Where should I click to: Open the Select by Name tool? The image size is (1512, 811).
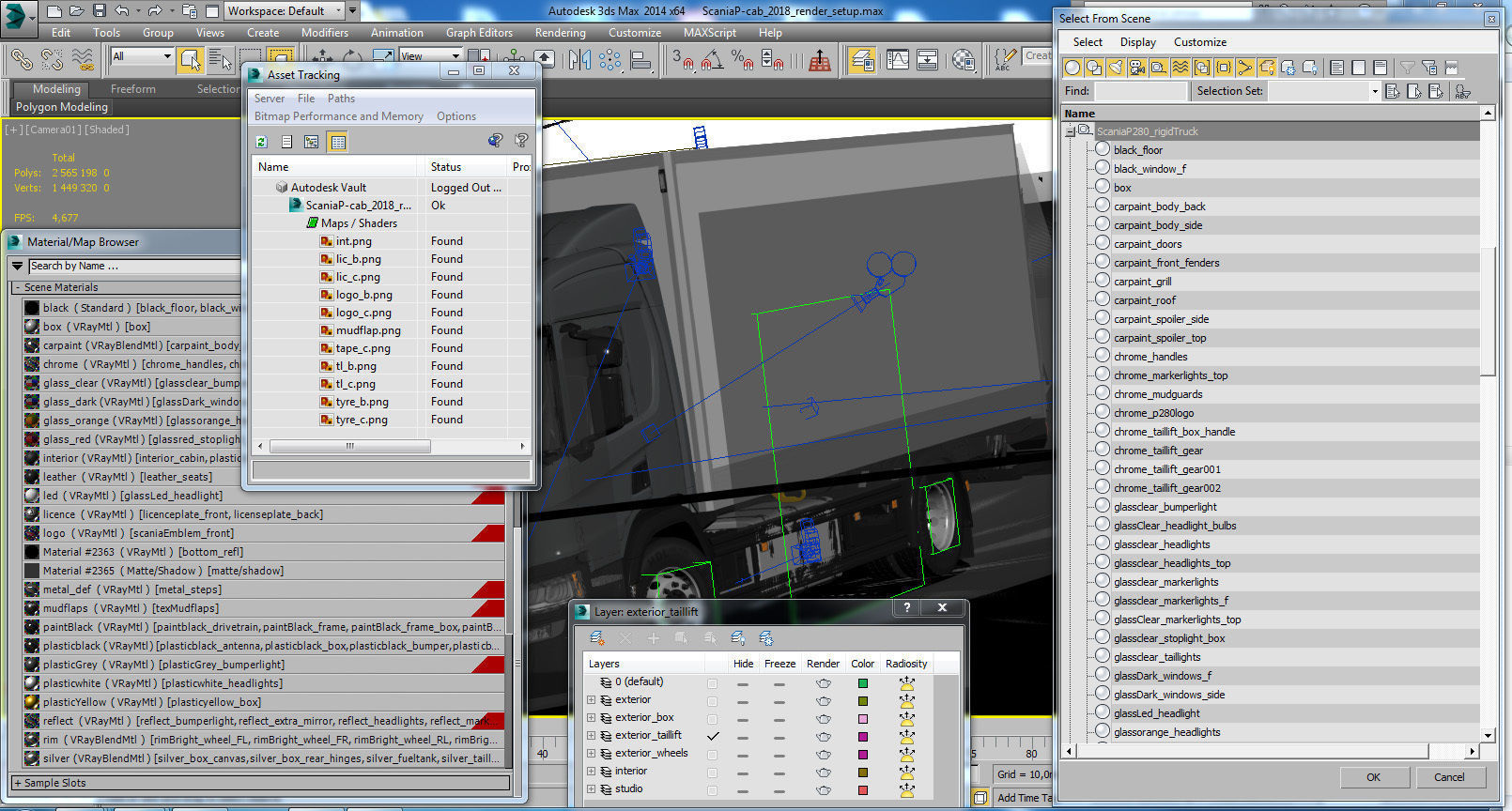point(221,59)
